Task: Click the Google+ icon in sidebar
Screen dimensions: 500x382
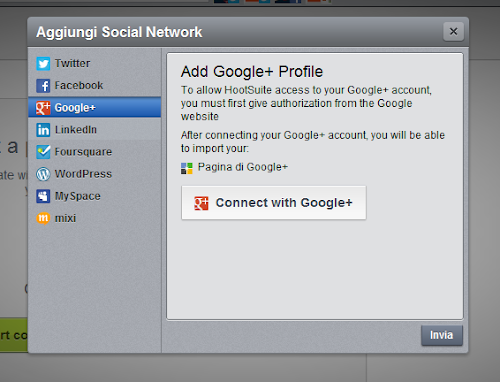Action: click(43, 108)
